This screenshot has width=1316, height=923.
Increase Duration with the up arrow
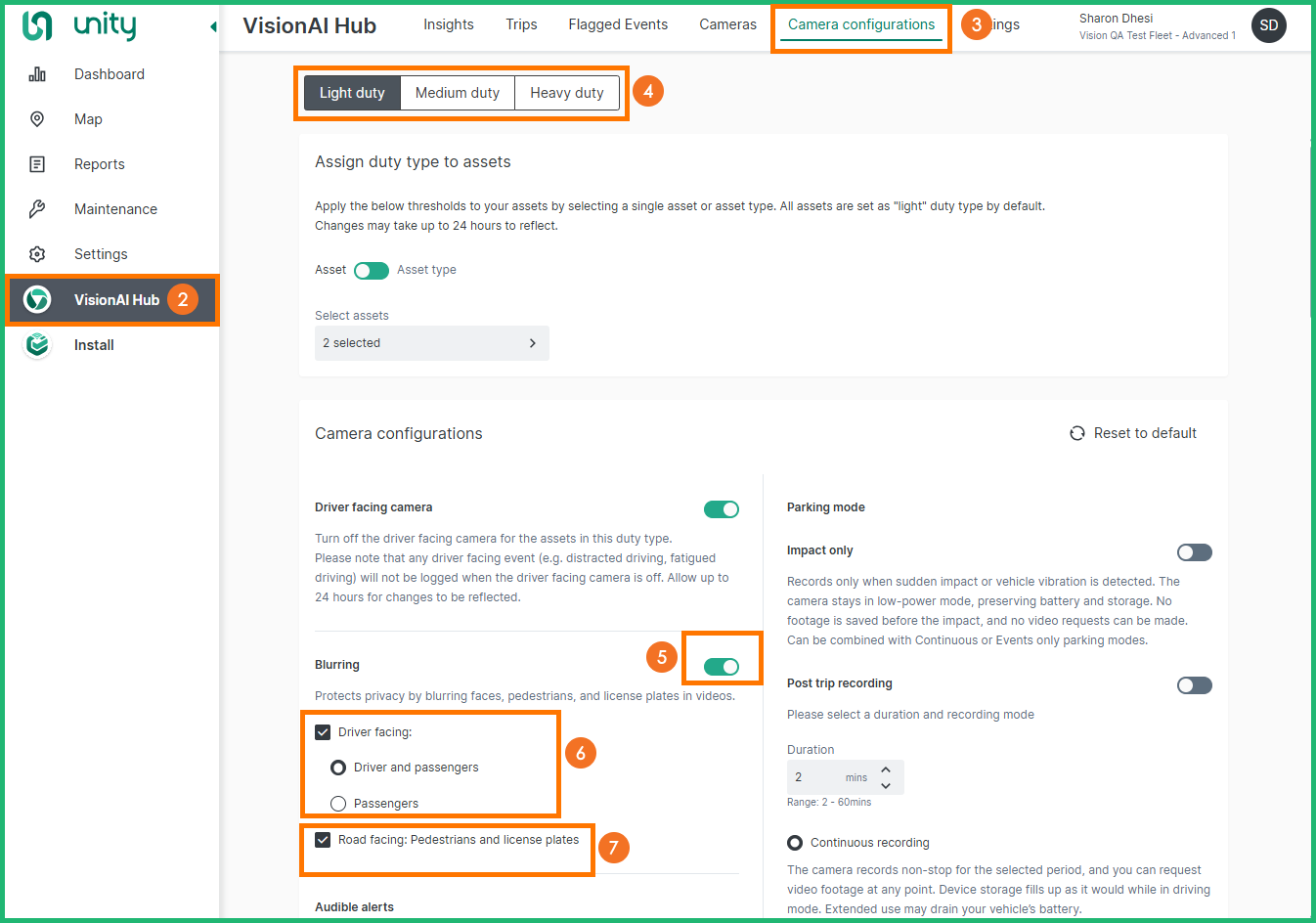[x=886, y=769]
